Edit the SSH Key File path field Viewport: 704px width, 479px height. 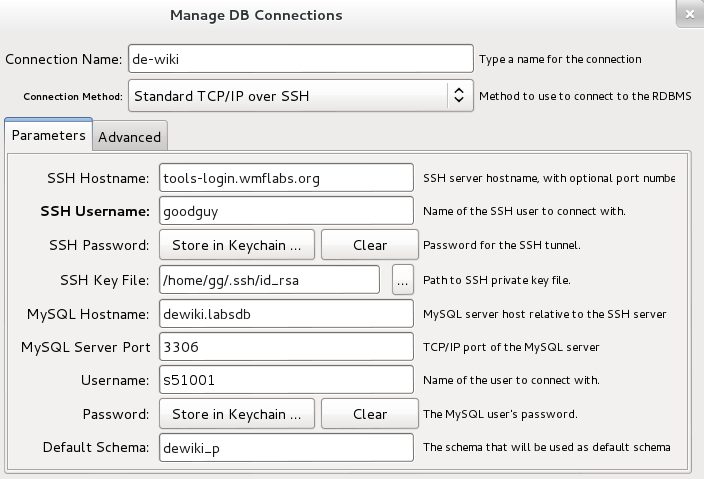tap(269, 280)
